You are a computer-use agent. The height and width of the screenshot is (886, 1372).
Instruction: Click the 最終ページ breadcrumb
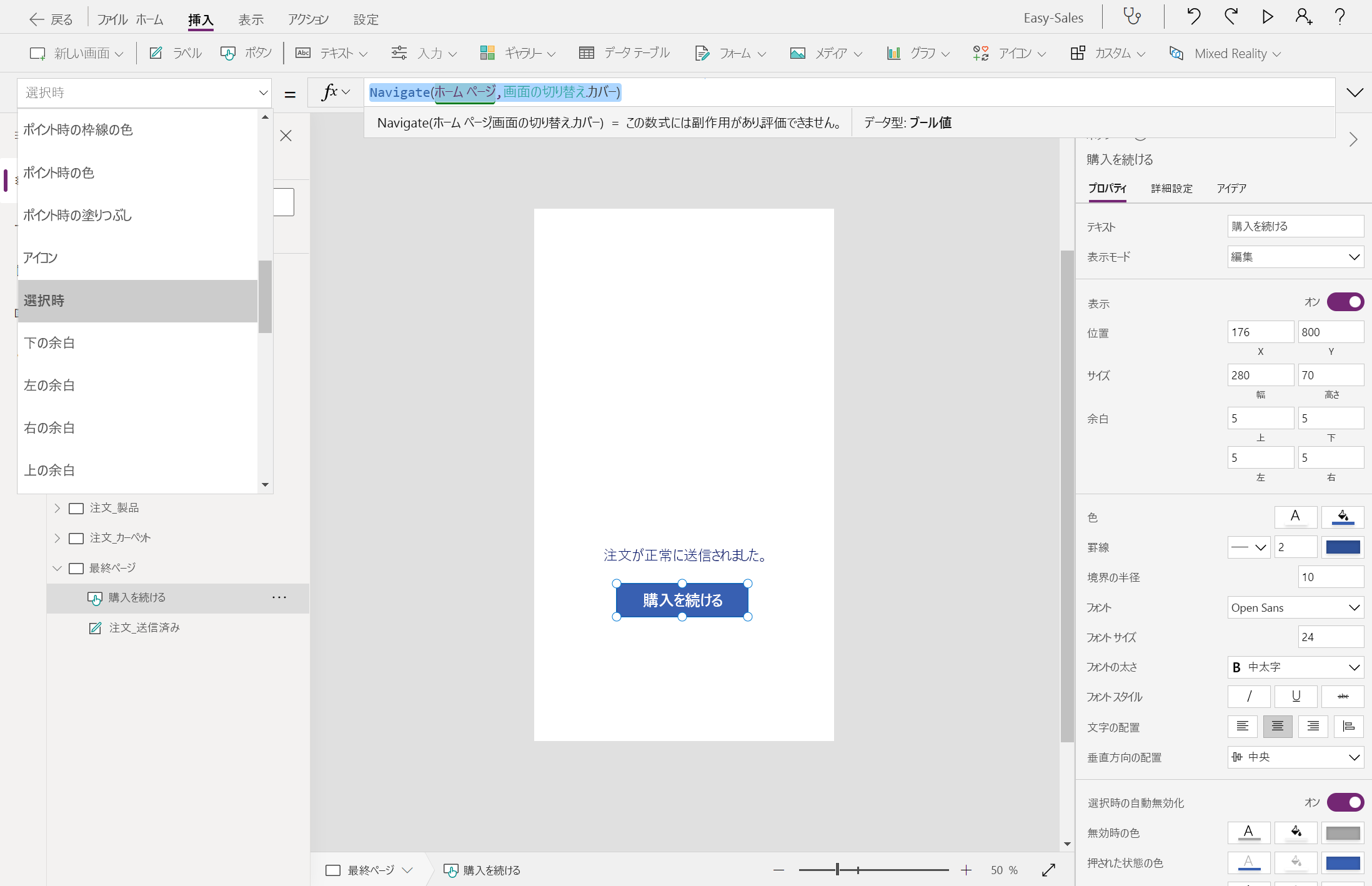pyautogui.click(x=370, y=870)
